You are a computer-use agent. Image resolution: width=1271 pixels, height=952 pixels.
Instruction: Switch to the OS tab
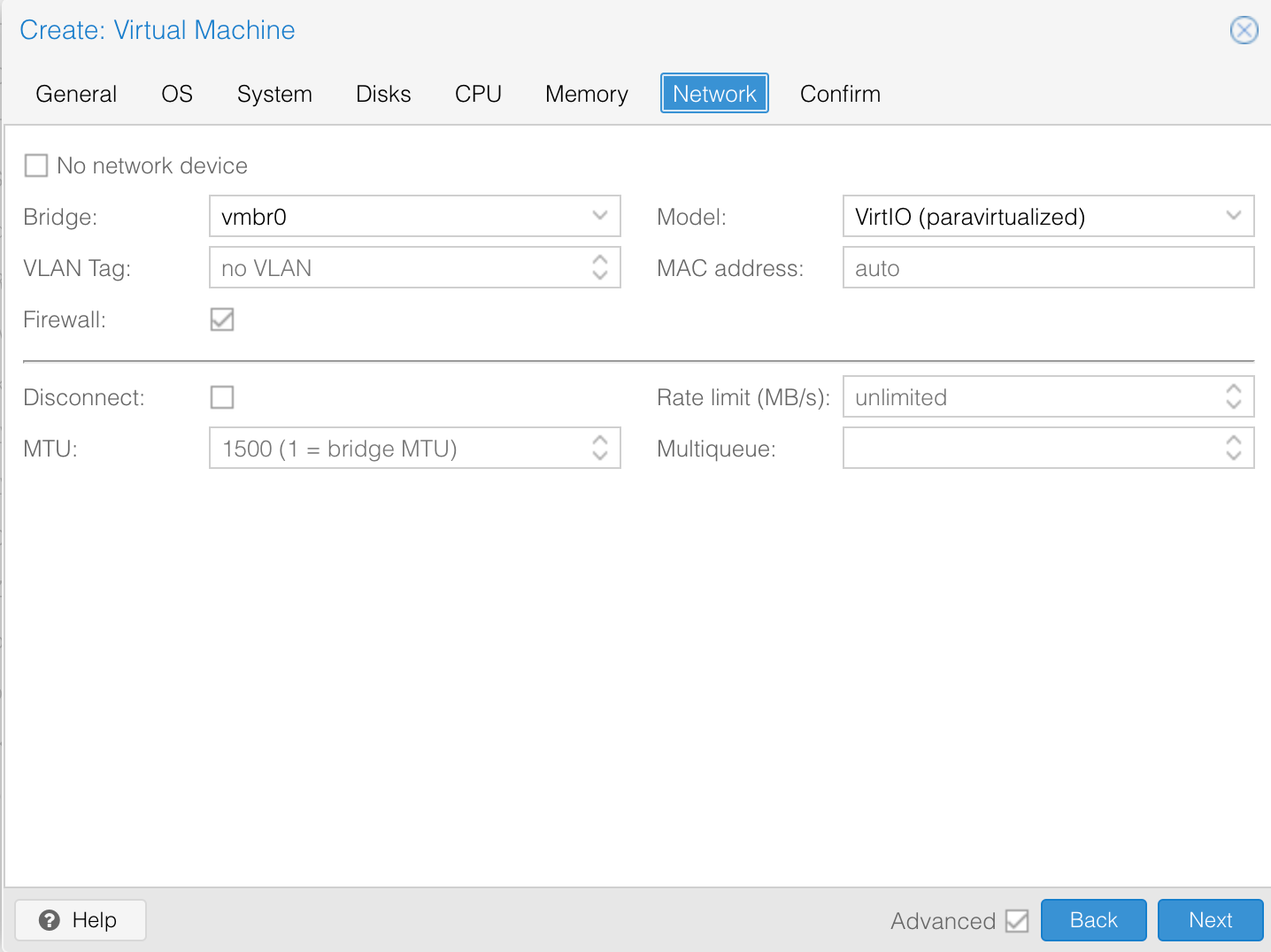pyautogui.click(x=177, y=94)
